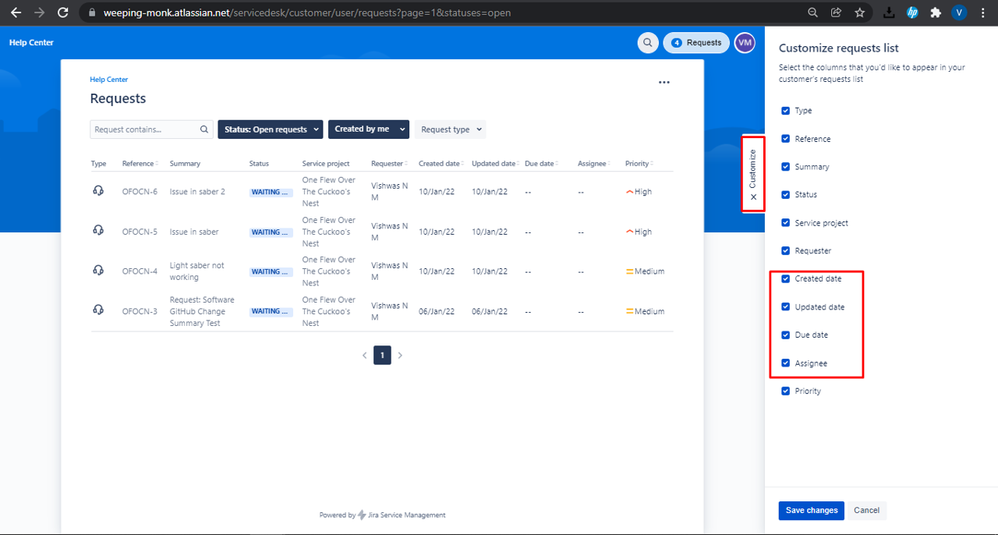Click the site lock icon in address bar
The height and width of the screenshot is (535, 998).
point(92,13)
